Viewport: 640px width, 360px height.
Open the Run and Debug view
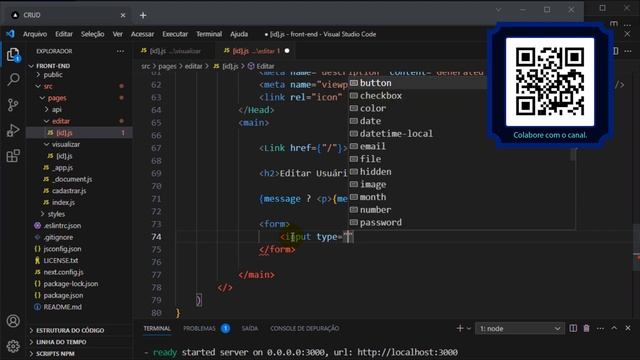[13, 130]
